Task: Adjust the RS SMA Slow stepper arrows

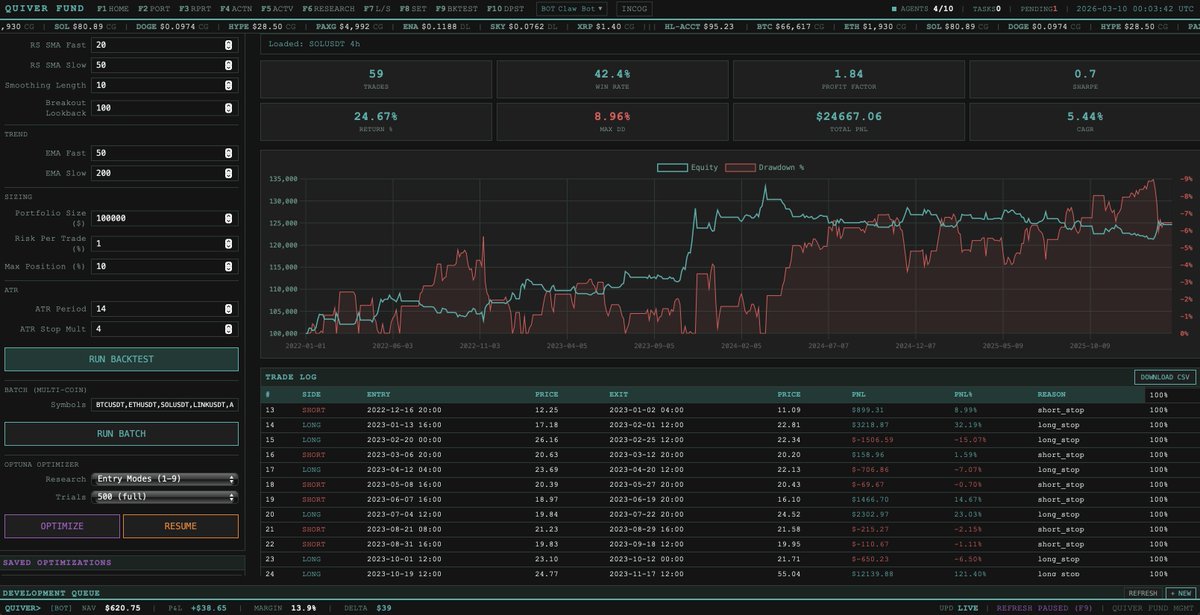Action: point(229,65)
